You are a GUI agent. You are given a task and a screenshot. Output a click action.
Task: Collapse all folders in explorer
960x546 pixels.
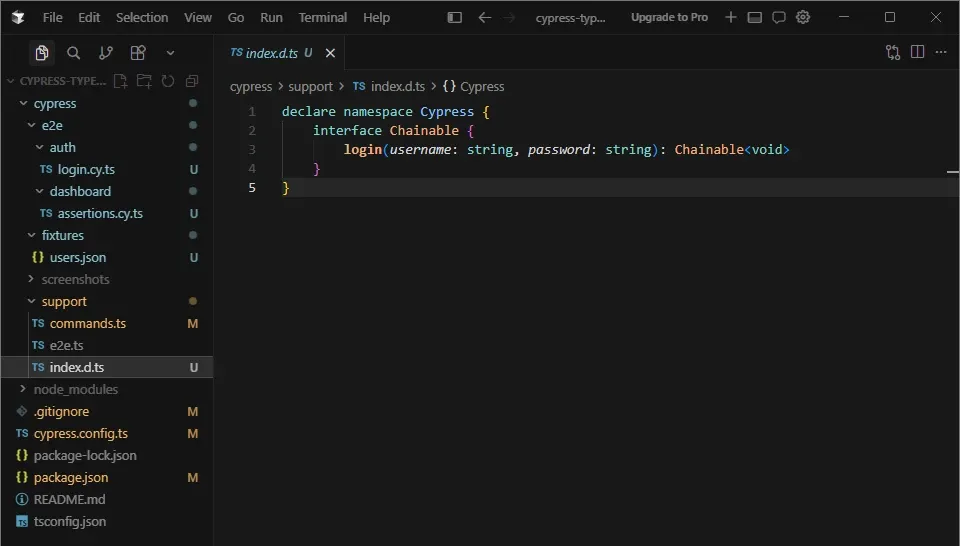192,81
